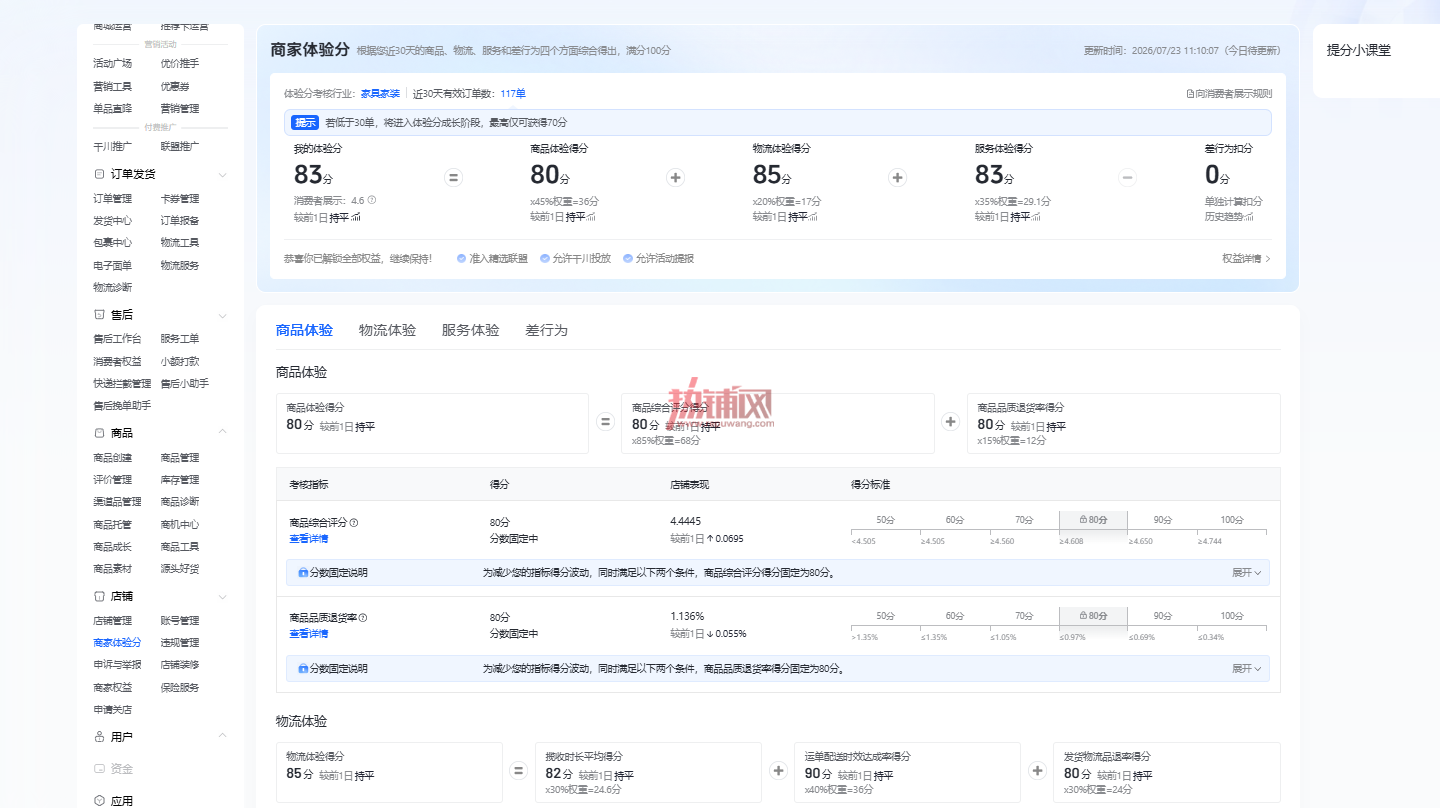Open 权益详情 link
The width and height of the screenshot is (1440, 808).
(1246, 258)
